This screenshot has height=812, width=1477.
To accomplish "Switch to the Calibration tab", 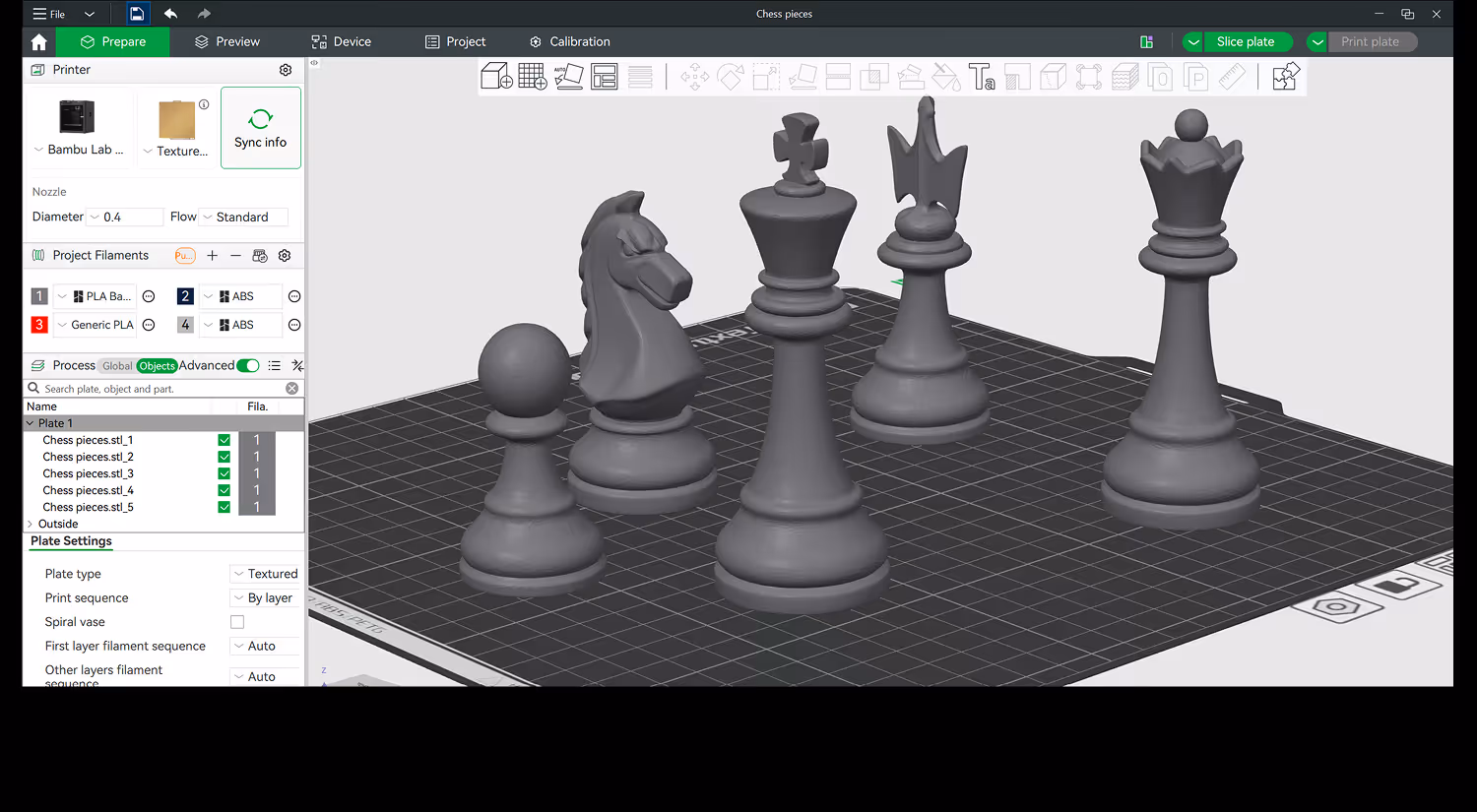I will (x=570, y=41).
